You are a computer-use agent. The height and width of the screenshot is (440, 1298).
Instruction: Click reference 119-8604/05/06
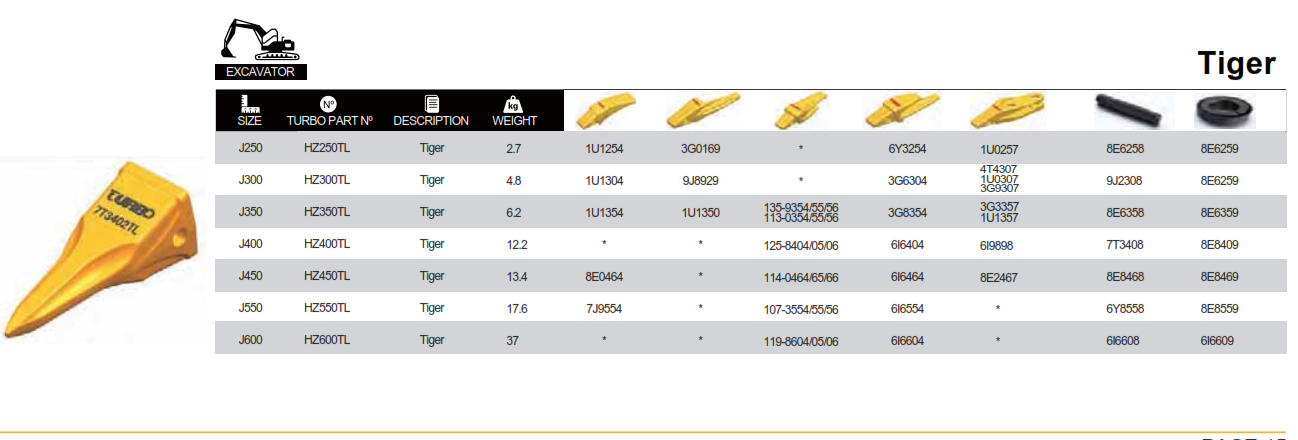[800, 342]
